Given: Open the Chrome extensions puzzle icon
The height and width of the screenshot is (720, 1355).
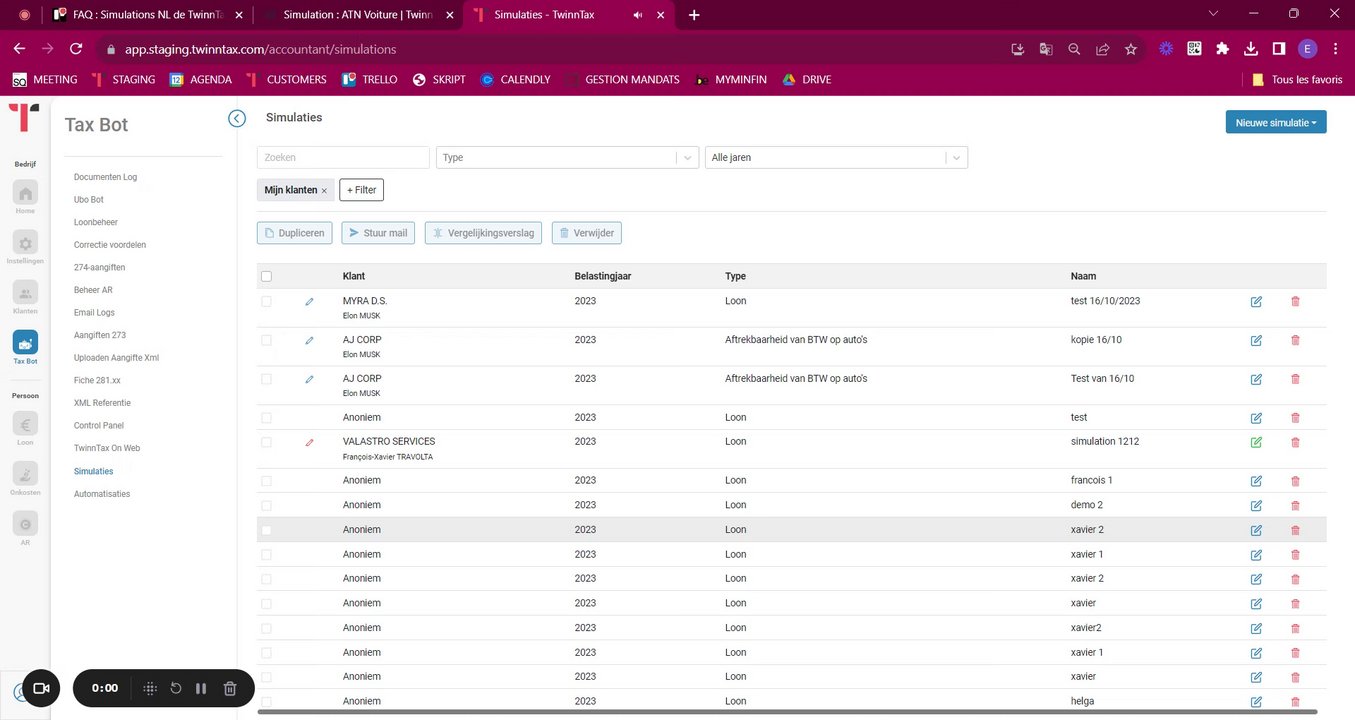Looking at the screenshot, I should coord(1222,49).
